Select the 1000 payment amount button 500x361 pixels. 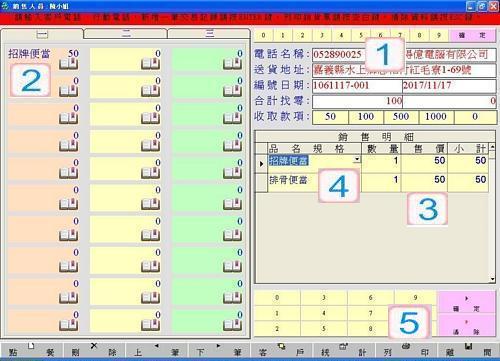point(436,117)
